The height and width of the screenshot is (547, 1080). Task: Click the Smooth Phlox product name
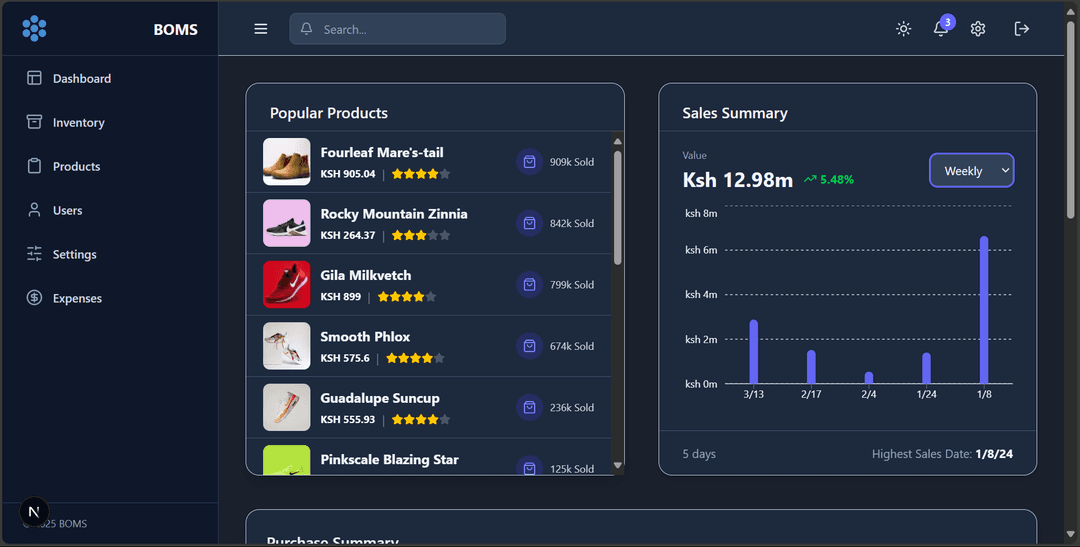365,337
